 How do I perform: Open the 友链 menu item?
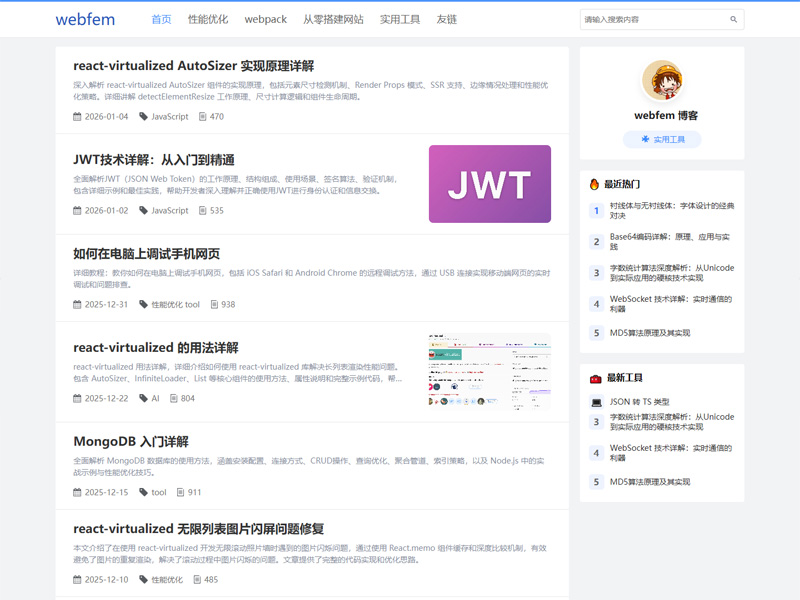coord(446,18)
